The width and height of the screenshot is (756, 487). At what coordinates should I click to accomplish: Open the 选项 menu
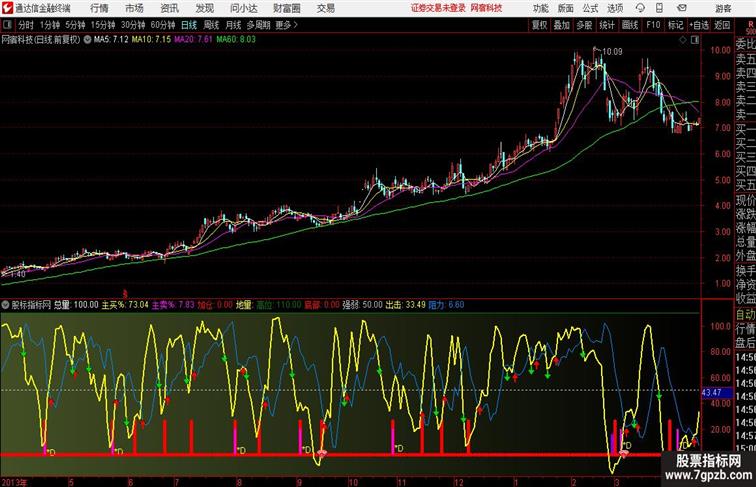coord(615,8)
